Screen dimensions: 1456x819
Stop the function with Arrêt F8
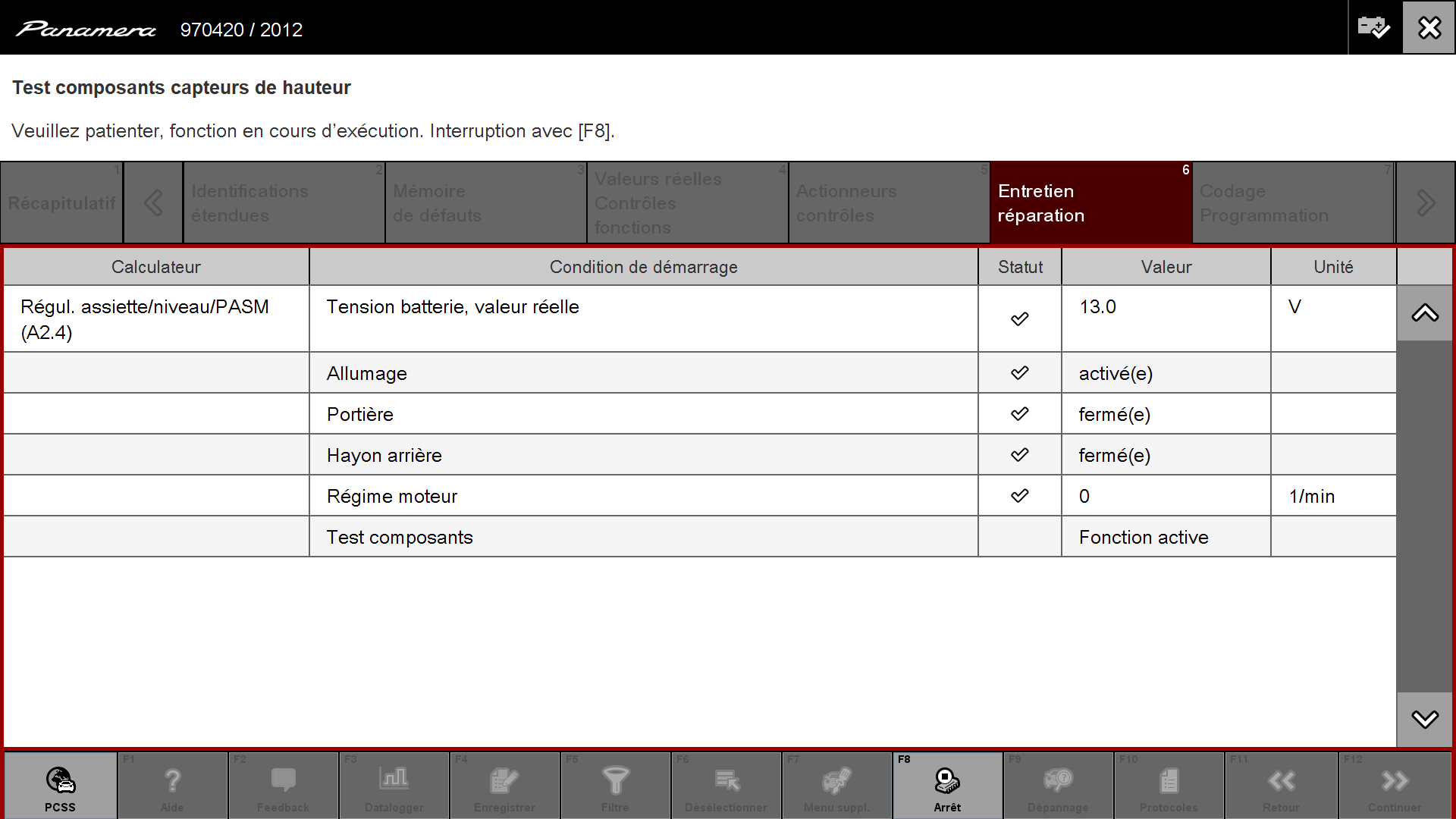click(947, 786)
